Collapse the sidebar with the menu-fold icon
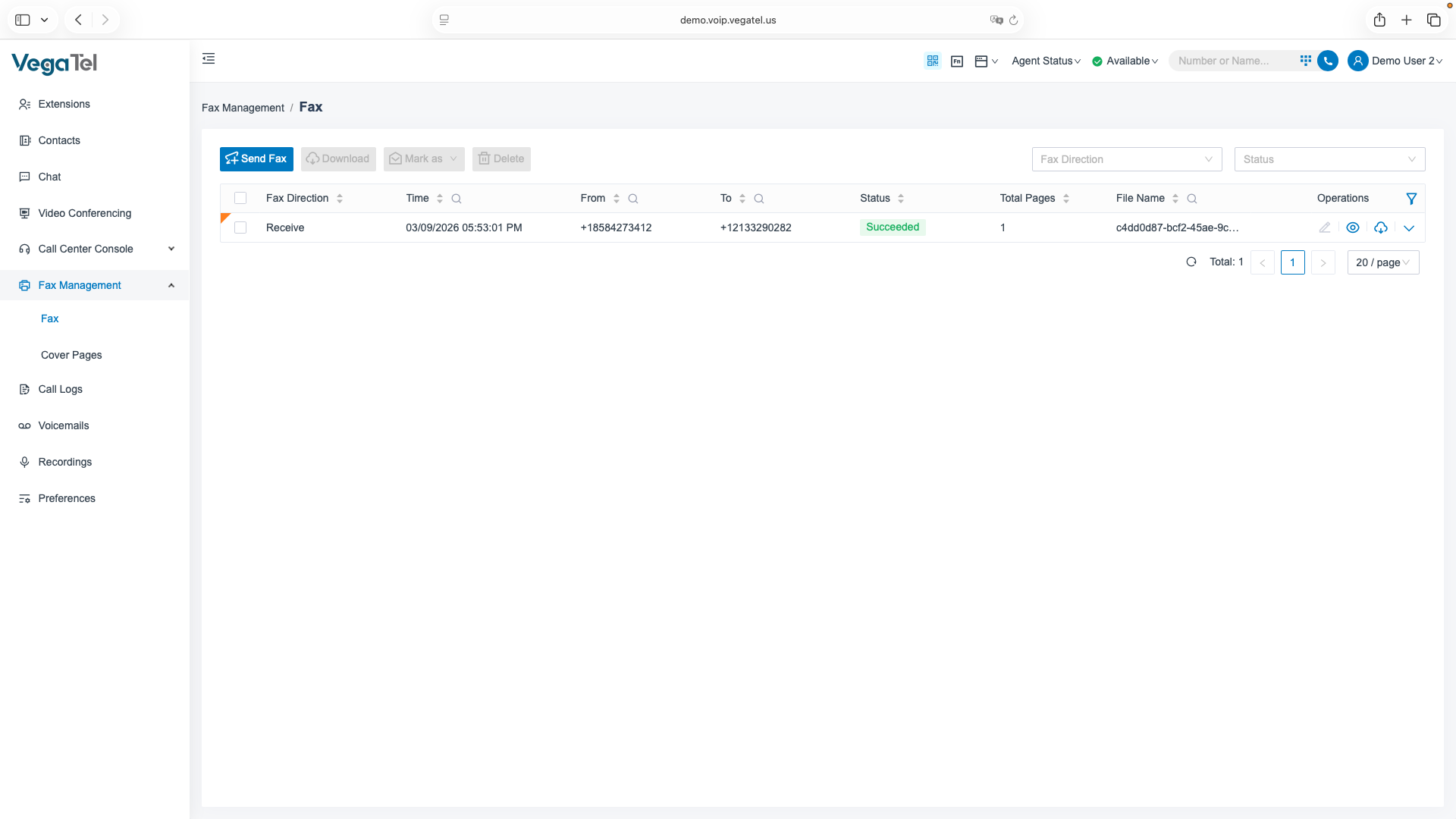Image resolution: width=1456 pixels, height=819 pixels. pyautogui.click(x=209, y=59)
